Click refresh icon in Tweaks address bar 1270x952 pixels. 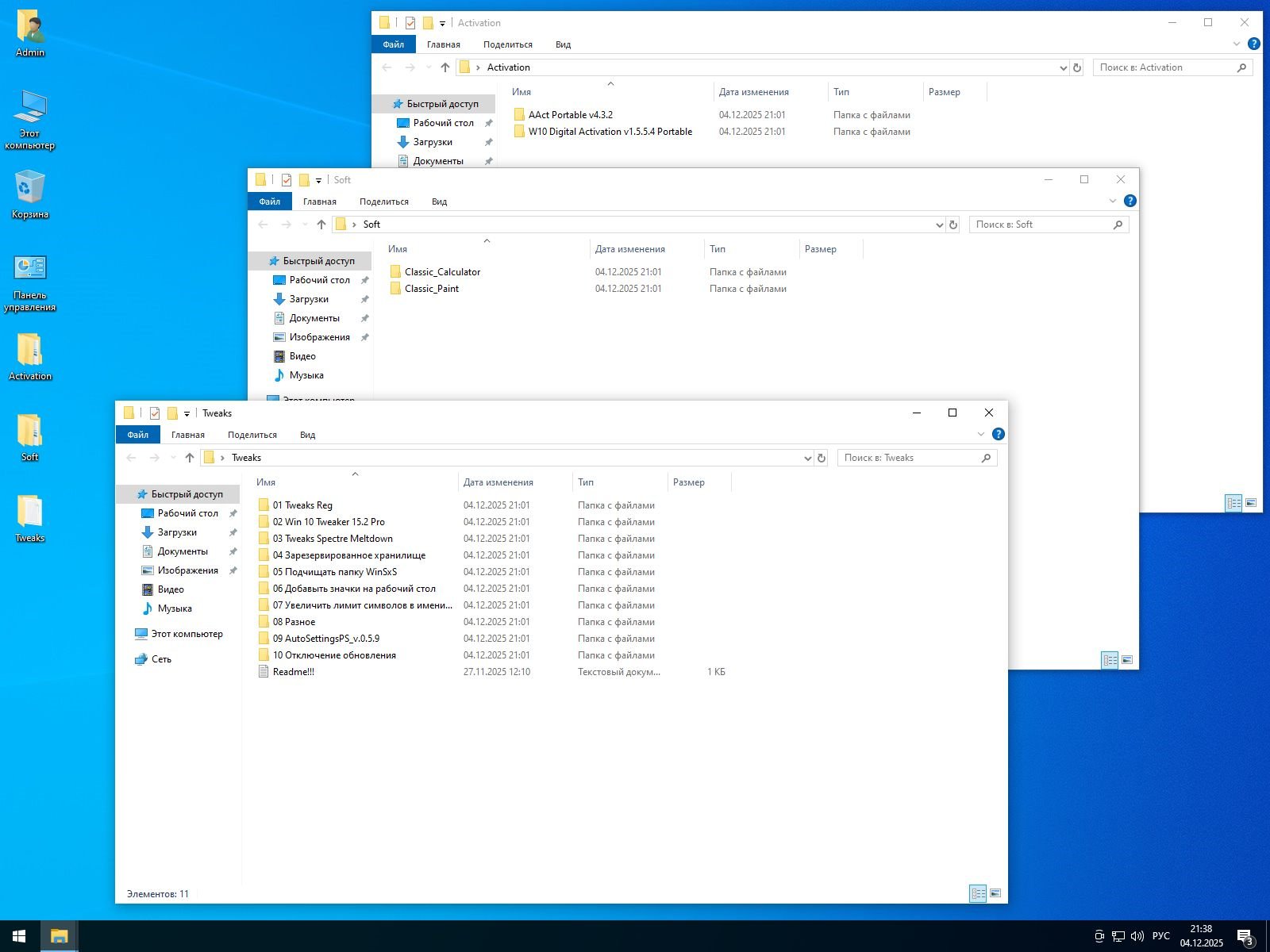(822, 458)
